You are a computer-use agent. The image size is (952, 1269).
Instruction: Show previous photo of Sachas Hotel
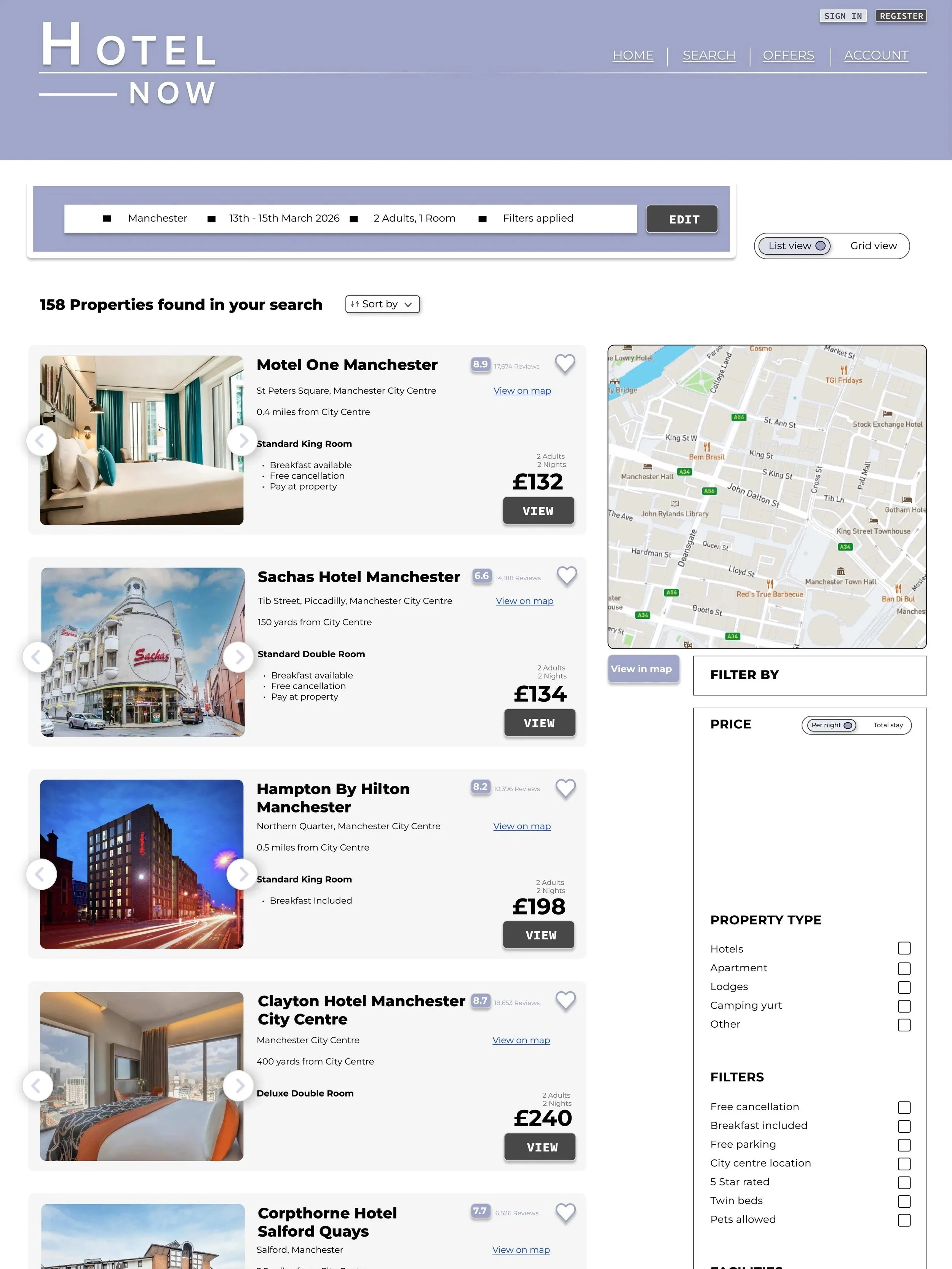click(37, 657)
